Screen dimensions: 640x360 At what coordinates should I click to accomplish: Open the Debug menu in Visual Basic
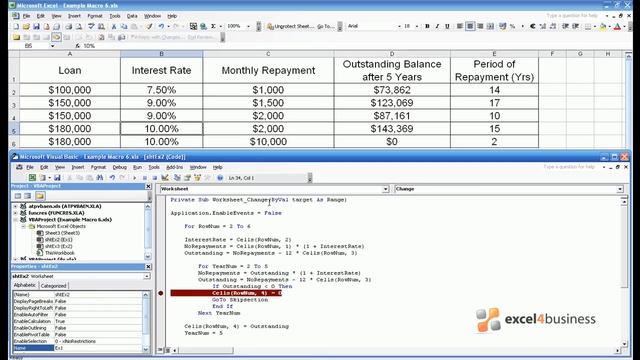(x=120, y=167)
